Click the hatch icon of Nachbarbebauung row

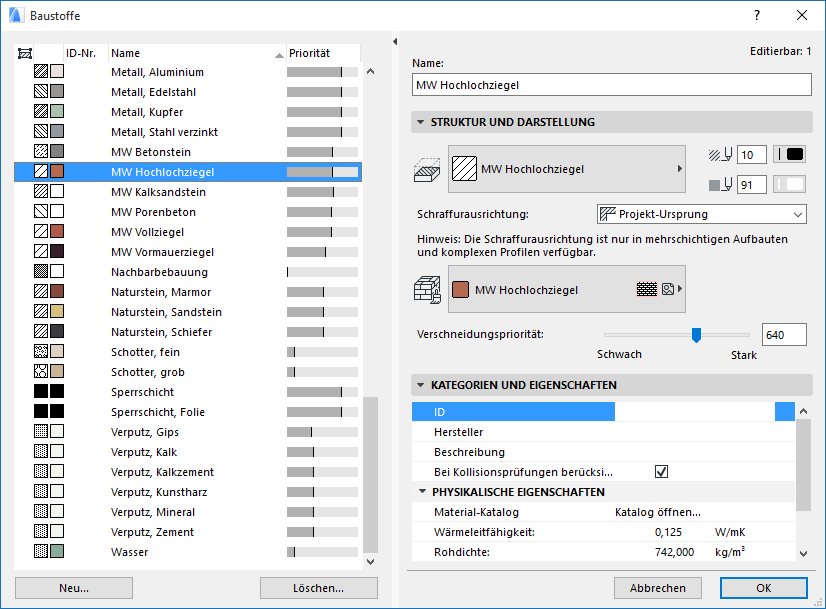(41, 271)
